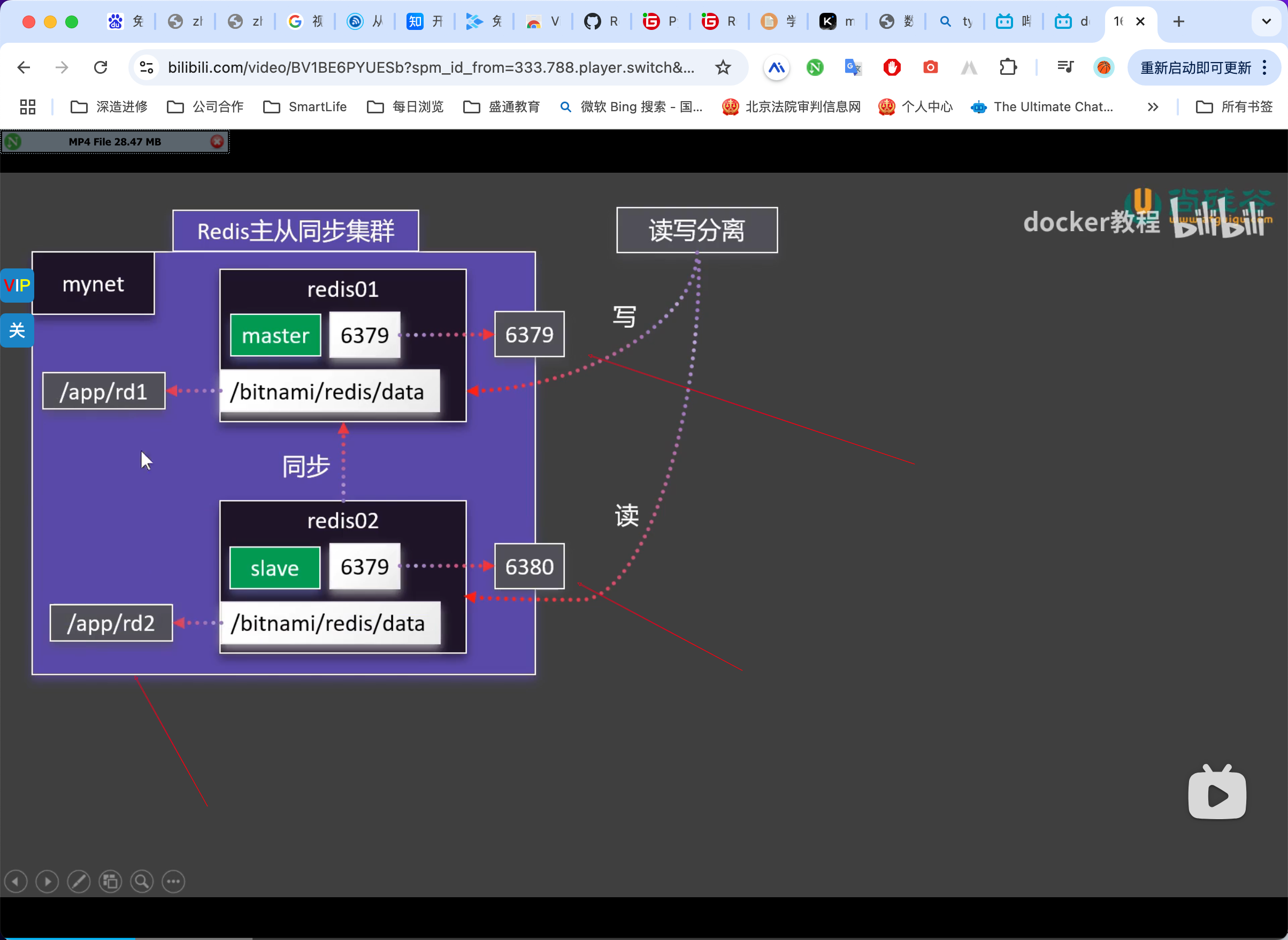This screenshot has width=1288, height=940.
Task: Toggle the blue VIP side button
Action: pyautogui.click(x=17, y=286)
